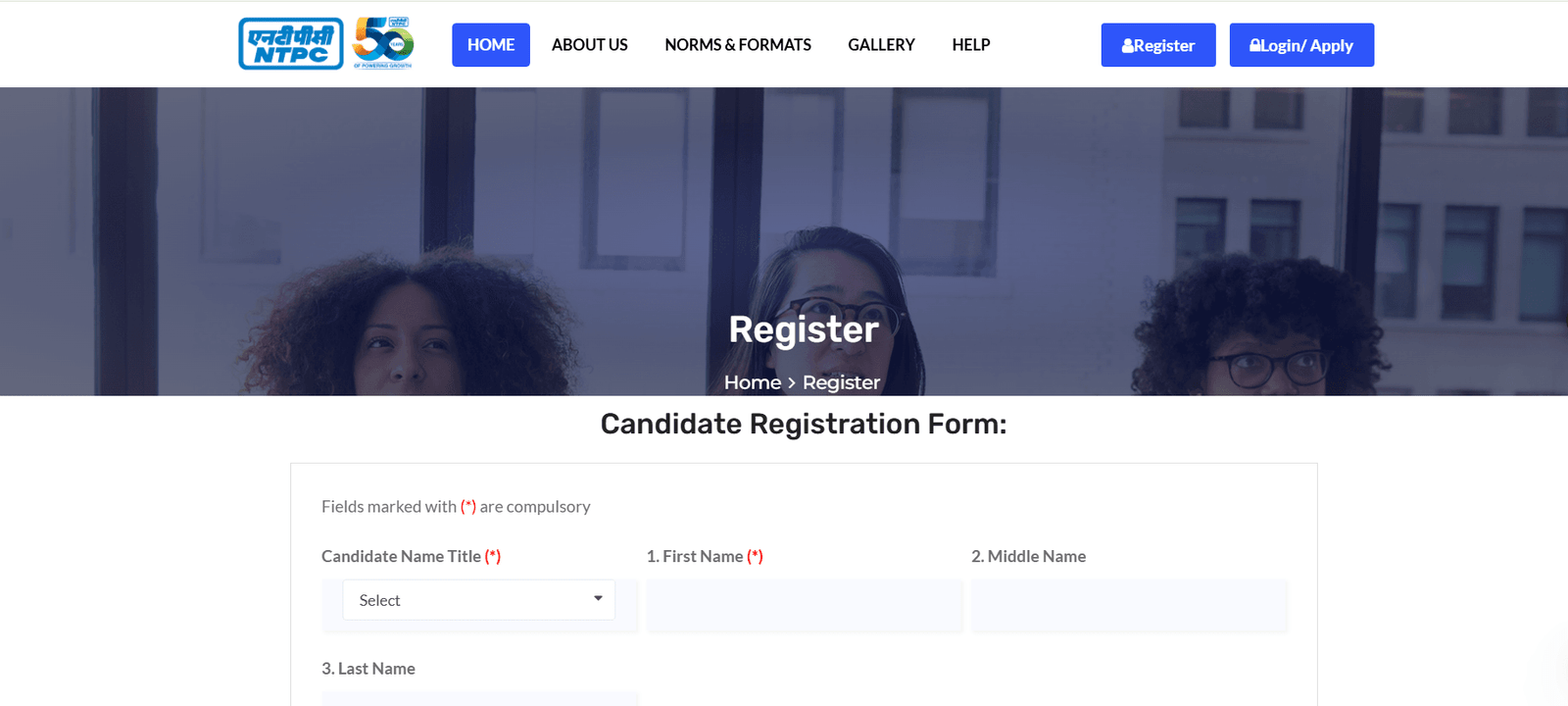This screenshot has height=706, width=1568.
Task: Click the lock icon on Login/Apply button
Action: tap(1255, 45)
